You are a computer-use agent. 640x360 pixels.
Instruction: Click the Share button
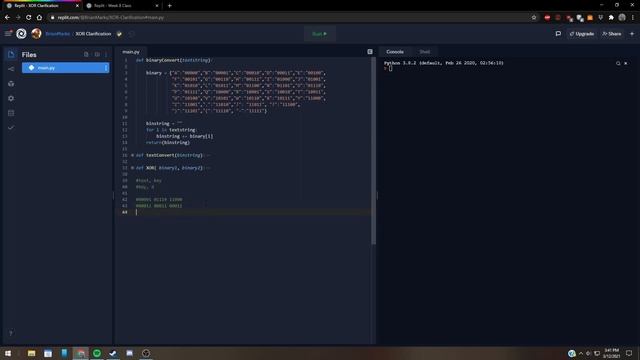click(611, 34)
